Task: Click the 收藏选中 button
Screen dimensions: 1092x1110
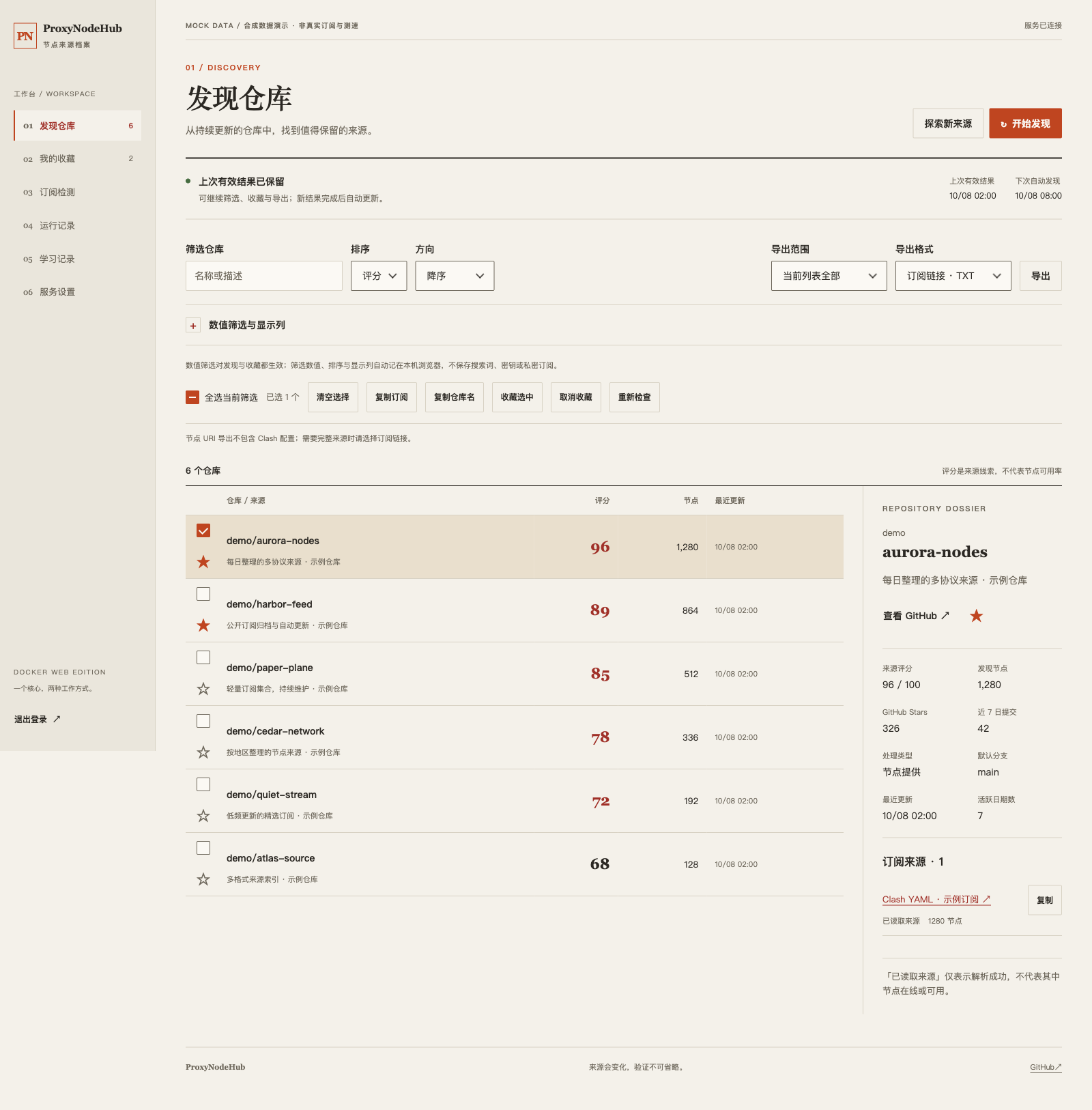Action: (517, 397)
